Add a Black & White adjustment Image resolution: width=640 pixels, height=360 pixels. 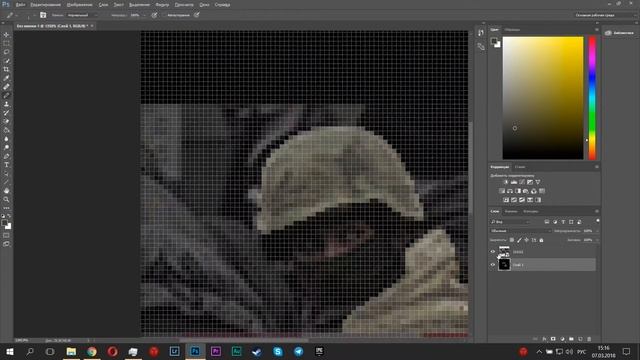(518, 191)
